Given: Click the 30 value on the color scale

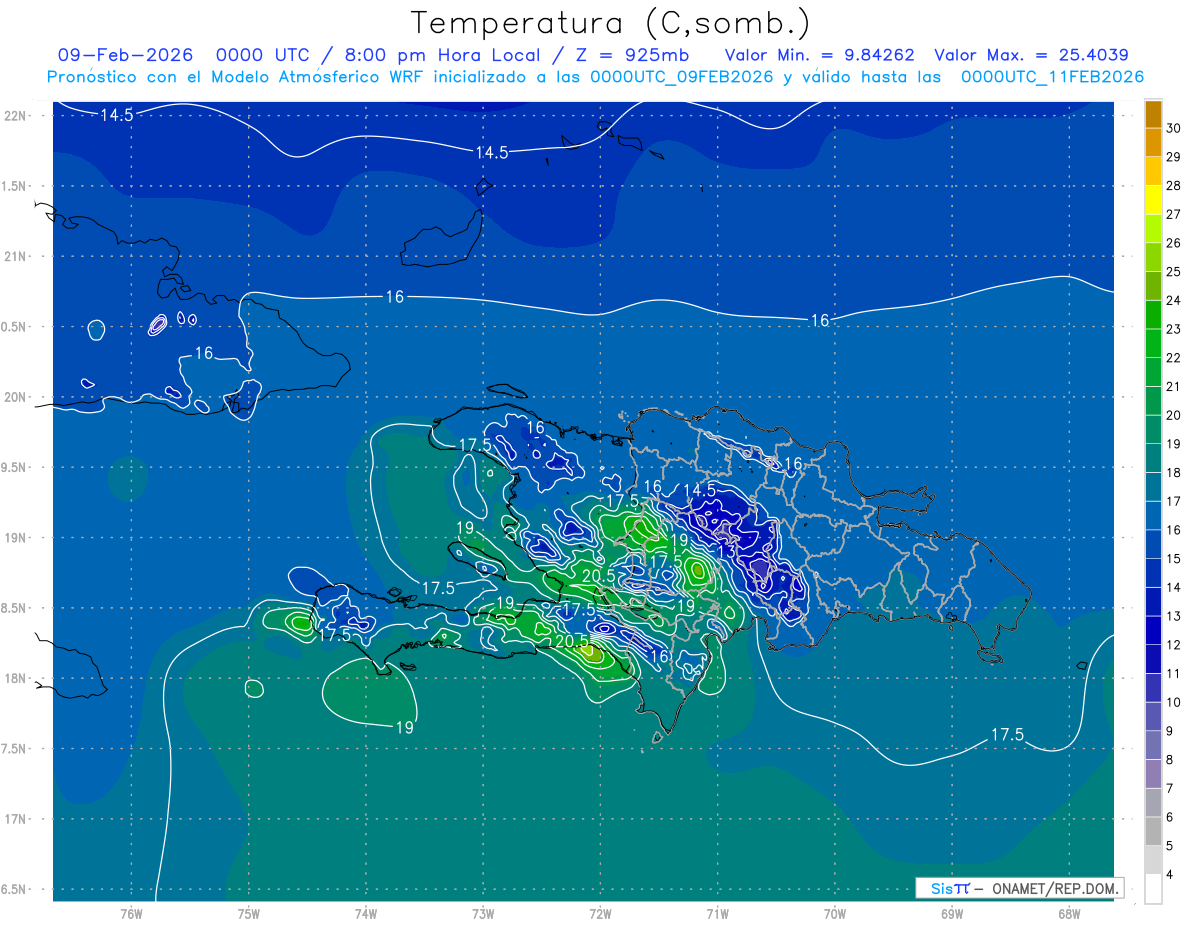Looking at the screenshot, I should [1172, 128].
